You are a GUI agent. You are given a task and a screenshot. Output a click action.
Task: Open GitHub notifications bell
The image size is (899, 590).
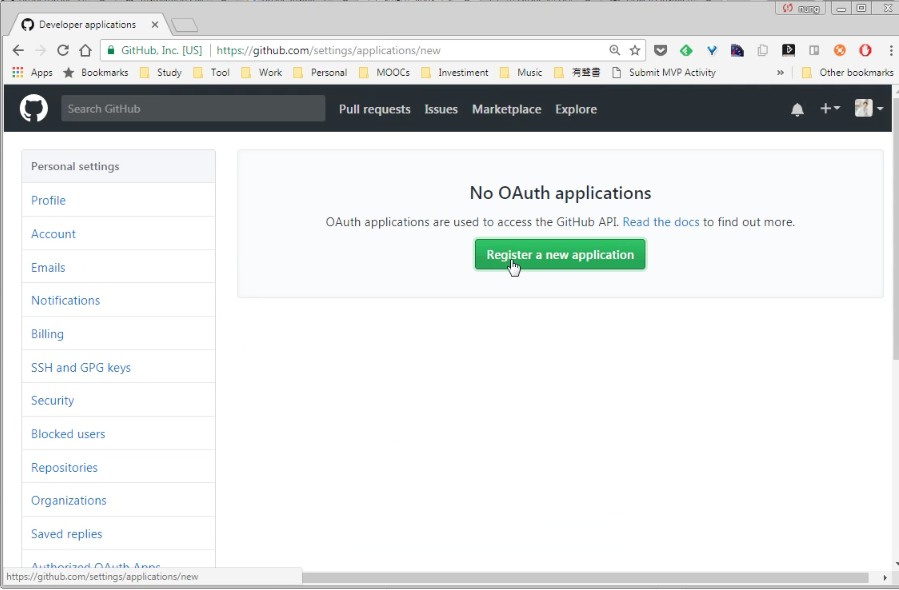[x=797, y=110]
